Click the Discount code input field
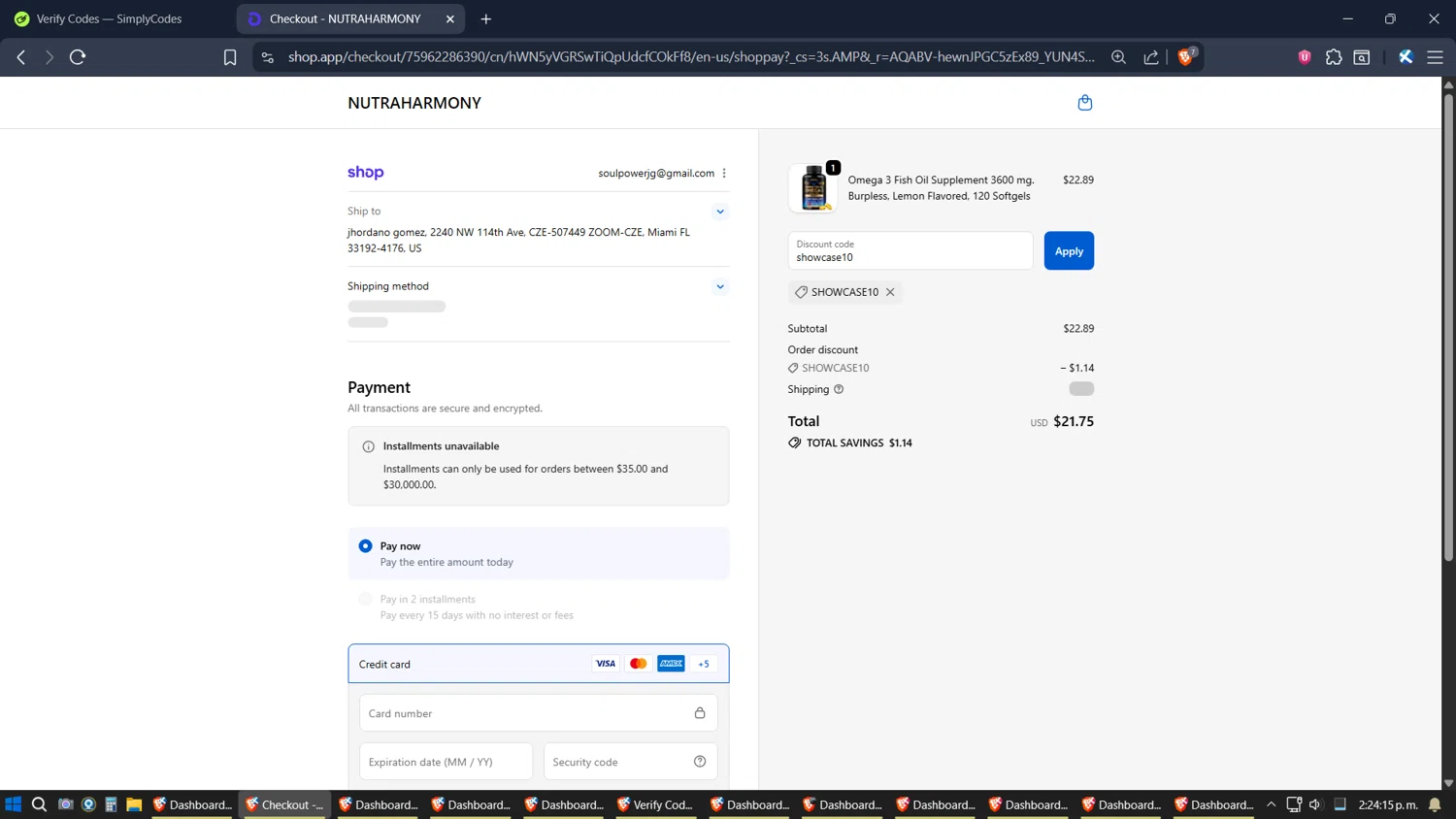The width and height of the screenshot is (1456, 819). [910, 250]
